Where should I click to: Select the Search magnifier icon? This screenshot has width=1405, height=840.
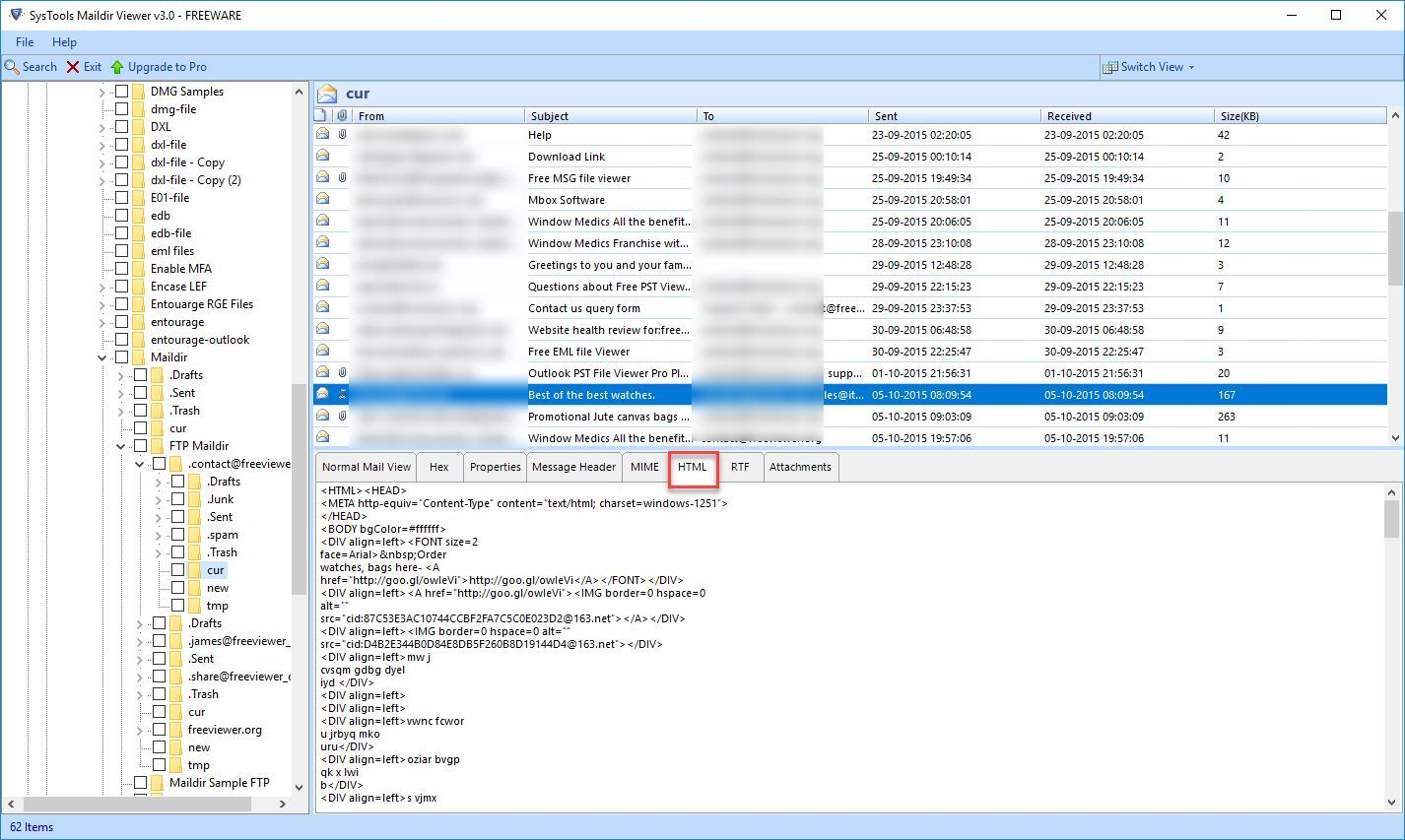[x=11, y=66]
